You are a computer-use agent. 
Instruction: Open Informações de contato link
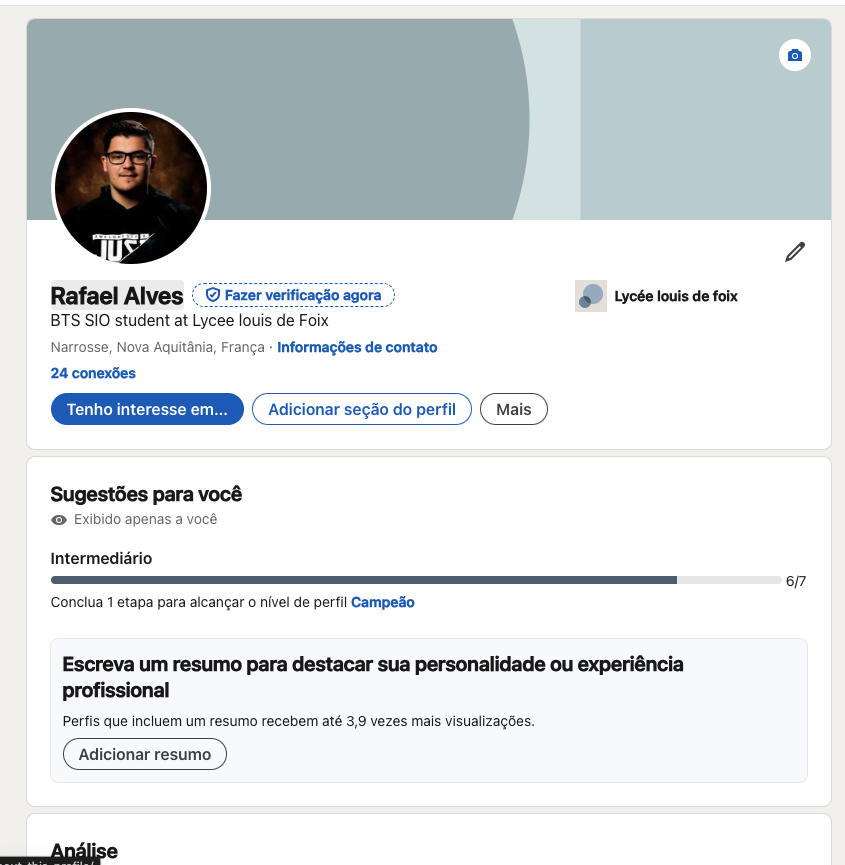[357, 347]
